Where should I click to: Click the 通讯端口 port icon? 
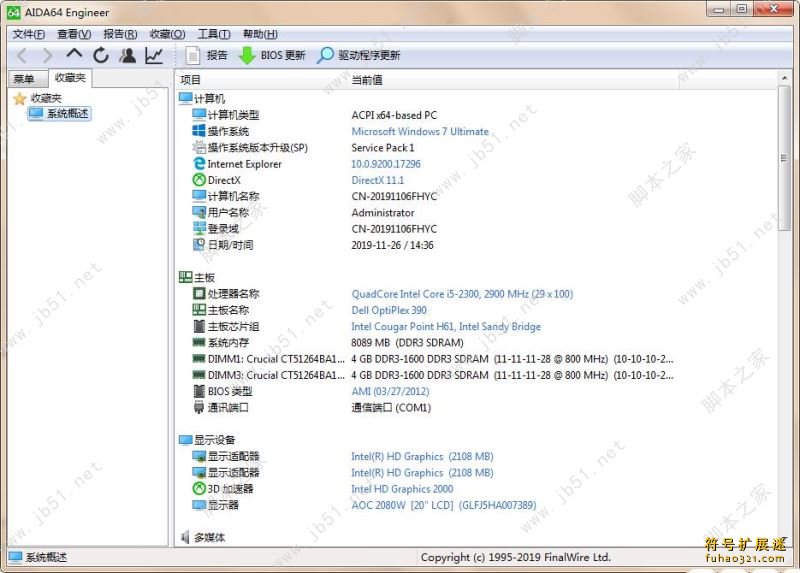[199, 407]
